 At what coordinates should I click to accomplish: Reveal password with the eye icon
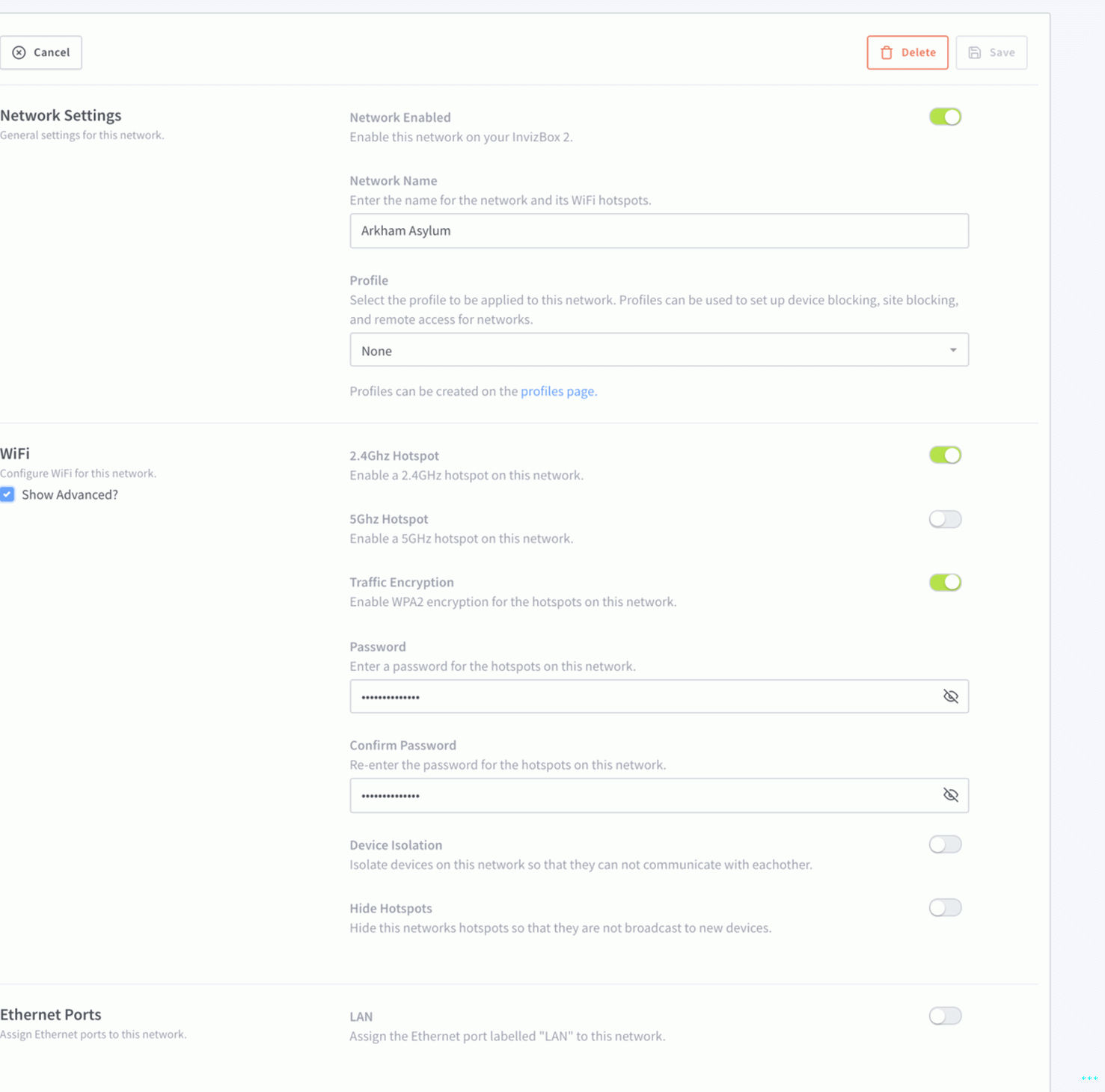tap(951, 696)
